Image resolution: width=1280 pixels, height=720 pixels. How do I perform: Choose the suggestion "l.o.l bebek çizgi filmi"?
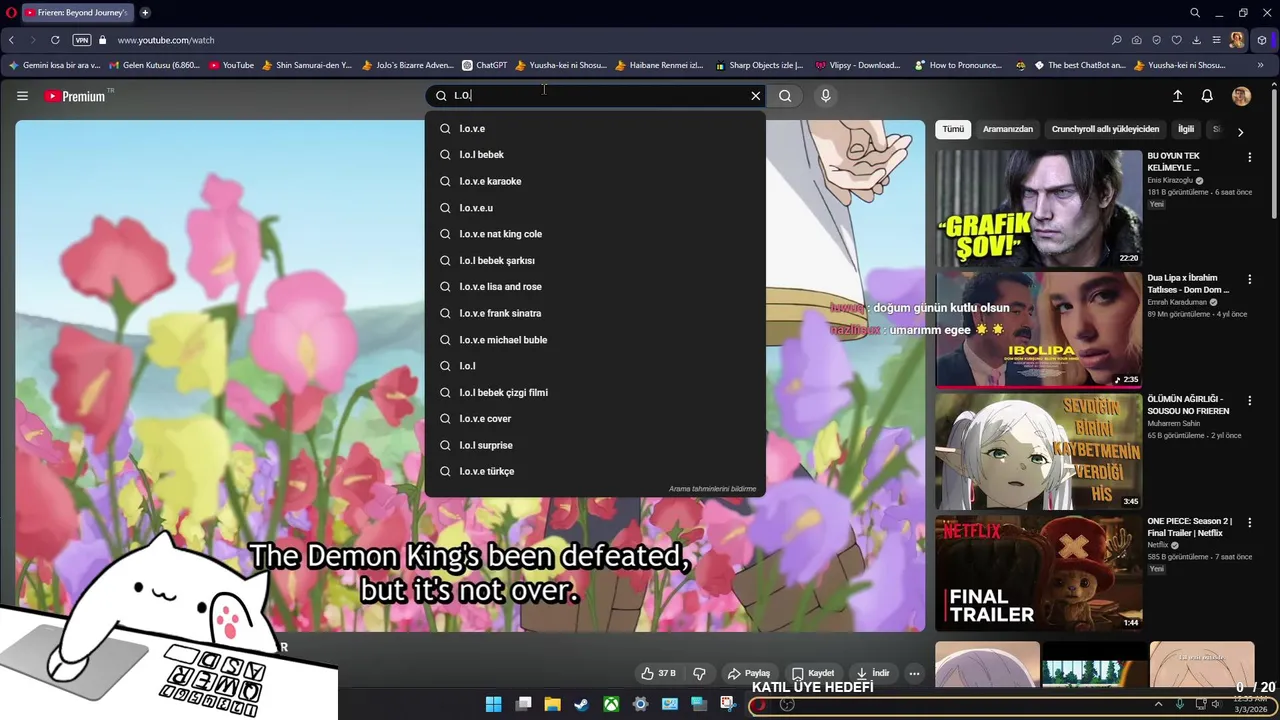pyautogui.click(x=595, y=392)
